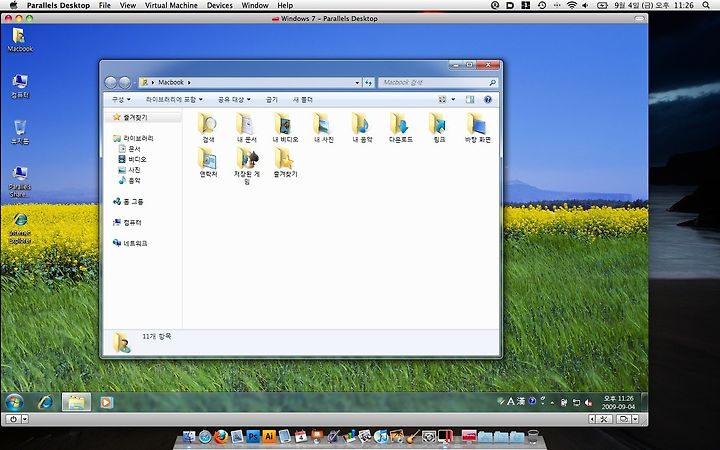
Task: Click the 굽기 toolbar button
Action: click(x=272, y=99)
